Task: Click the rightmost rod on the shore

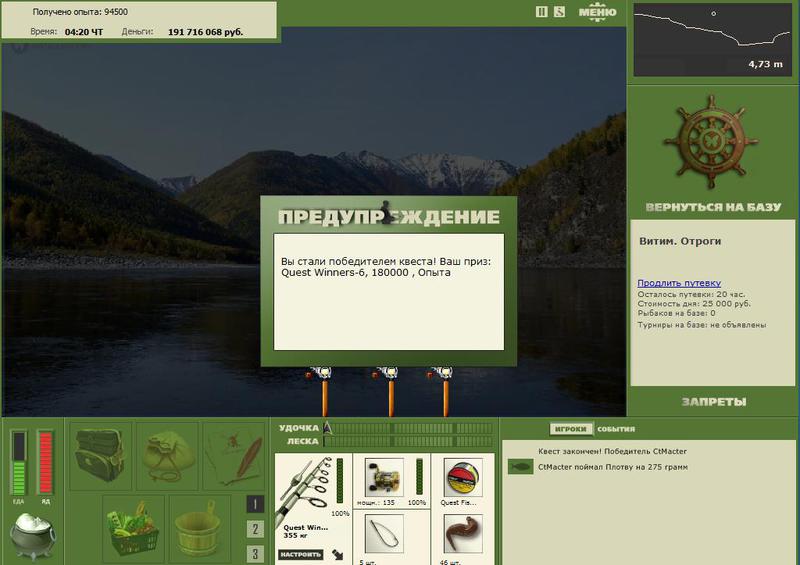Action: click(445, 390)
